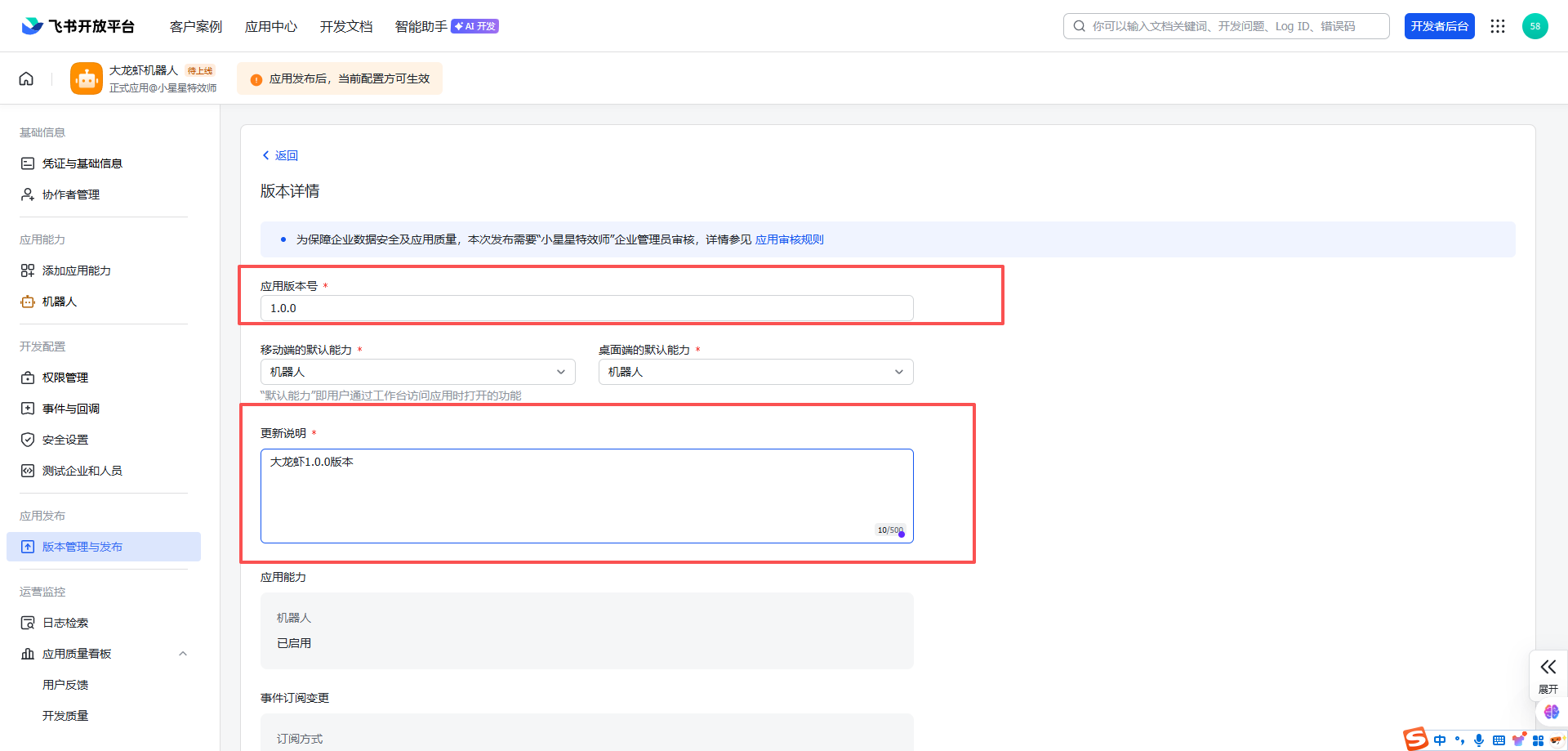
Task: Click the 大龙虾机器人 orange robot app icon
Action: coord(87,78)
